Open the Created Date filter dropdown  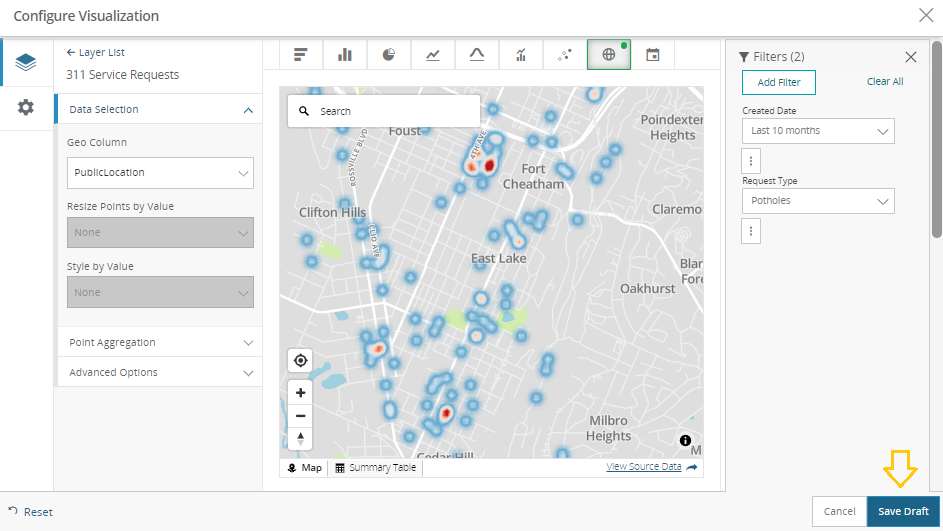click(818, 131)
